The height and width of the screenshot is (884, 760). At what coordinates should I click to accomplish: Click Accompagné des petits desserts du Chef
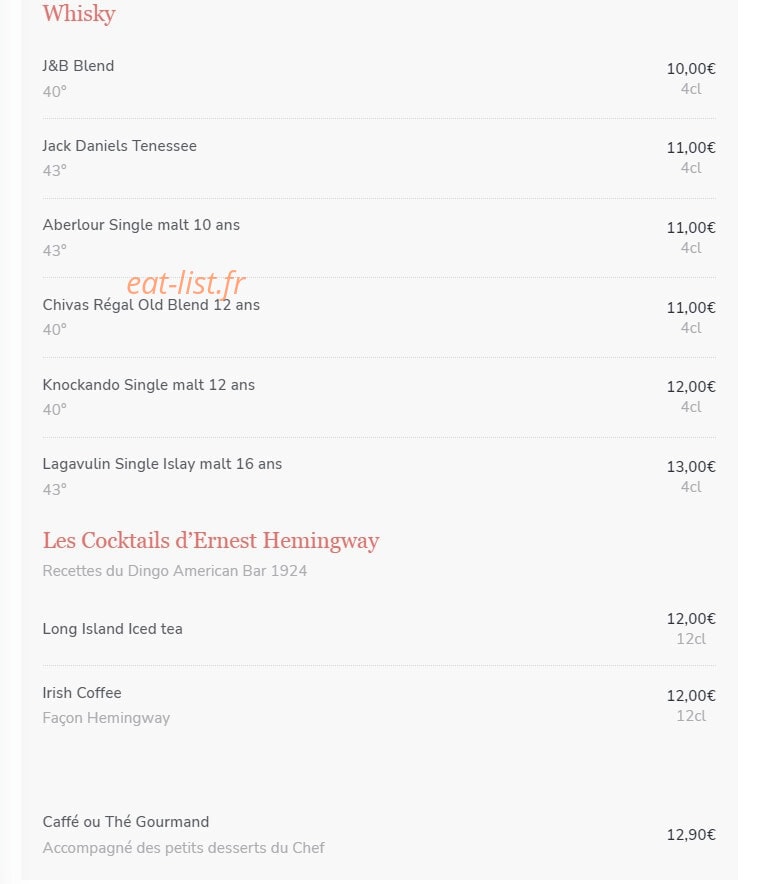point(184,848)
